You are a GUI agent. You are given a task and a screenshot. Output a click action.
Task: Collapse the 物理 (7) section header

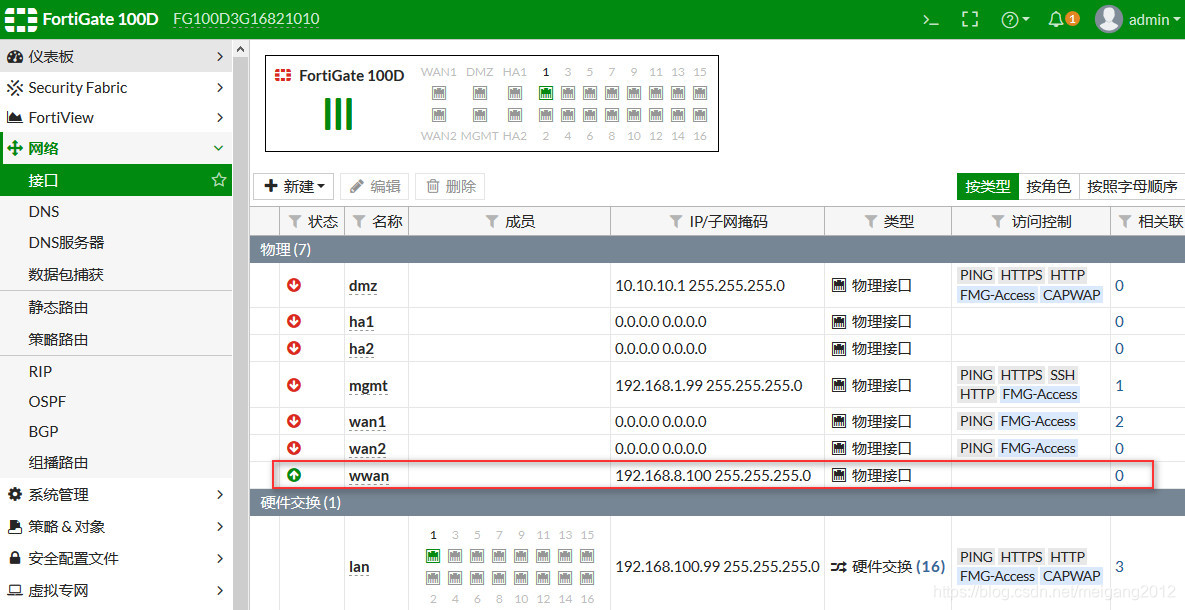click(x=717, y=249)
